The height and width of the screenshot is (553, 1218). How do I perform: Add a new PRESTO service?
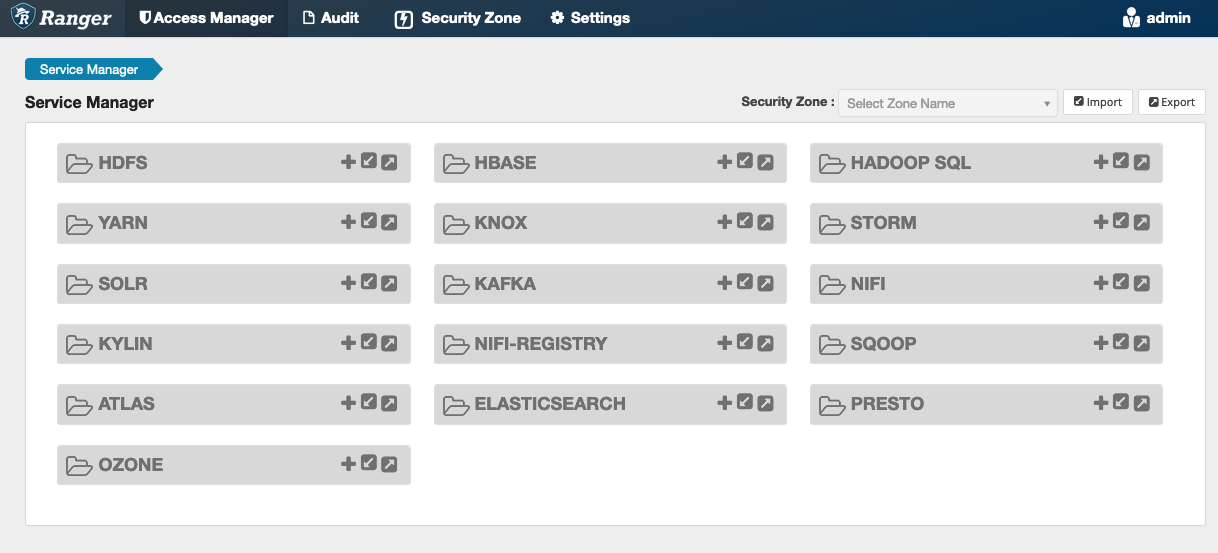point(1100,403)
